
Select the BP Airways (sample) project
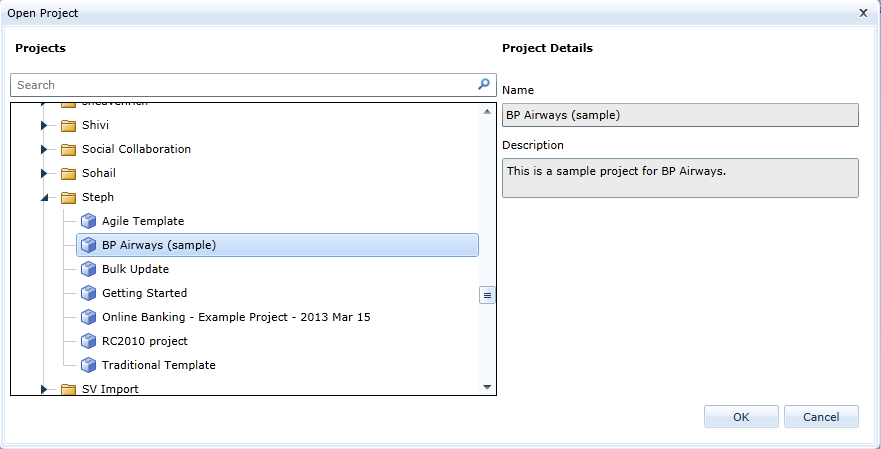(x=159, y=245)
